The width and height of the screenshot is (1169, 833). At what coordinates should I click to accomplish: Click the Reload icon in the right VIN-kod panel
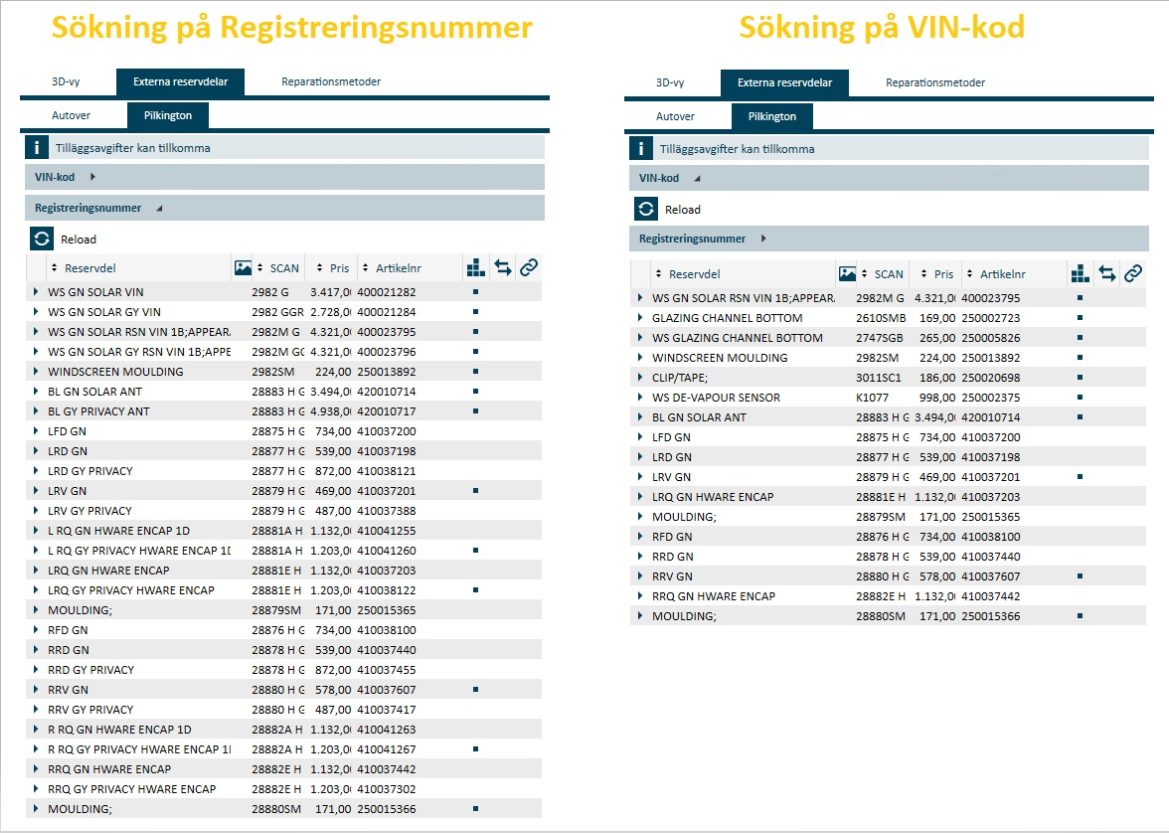click(646, 209)
